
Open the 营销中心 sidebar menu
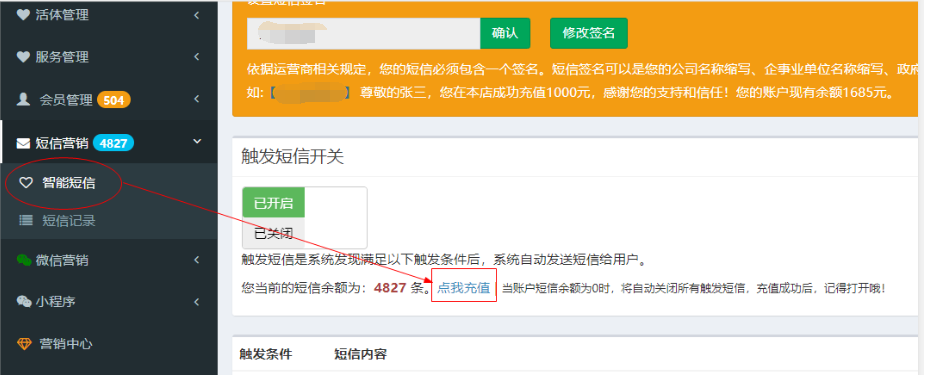point(109,344)
